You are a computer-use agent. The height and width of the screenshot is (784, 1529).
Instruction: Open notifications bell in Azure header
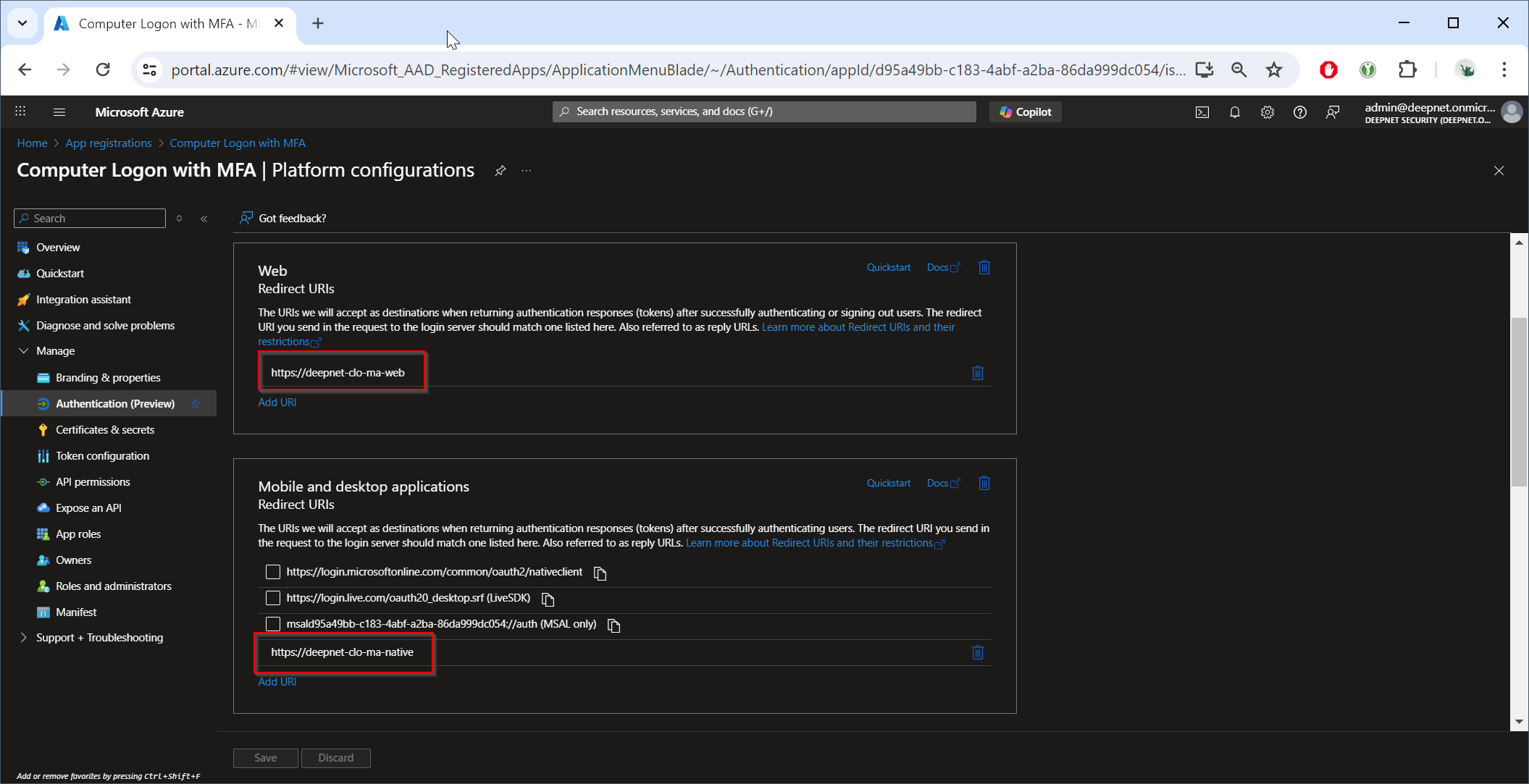click(x=1234, y=112)
